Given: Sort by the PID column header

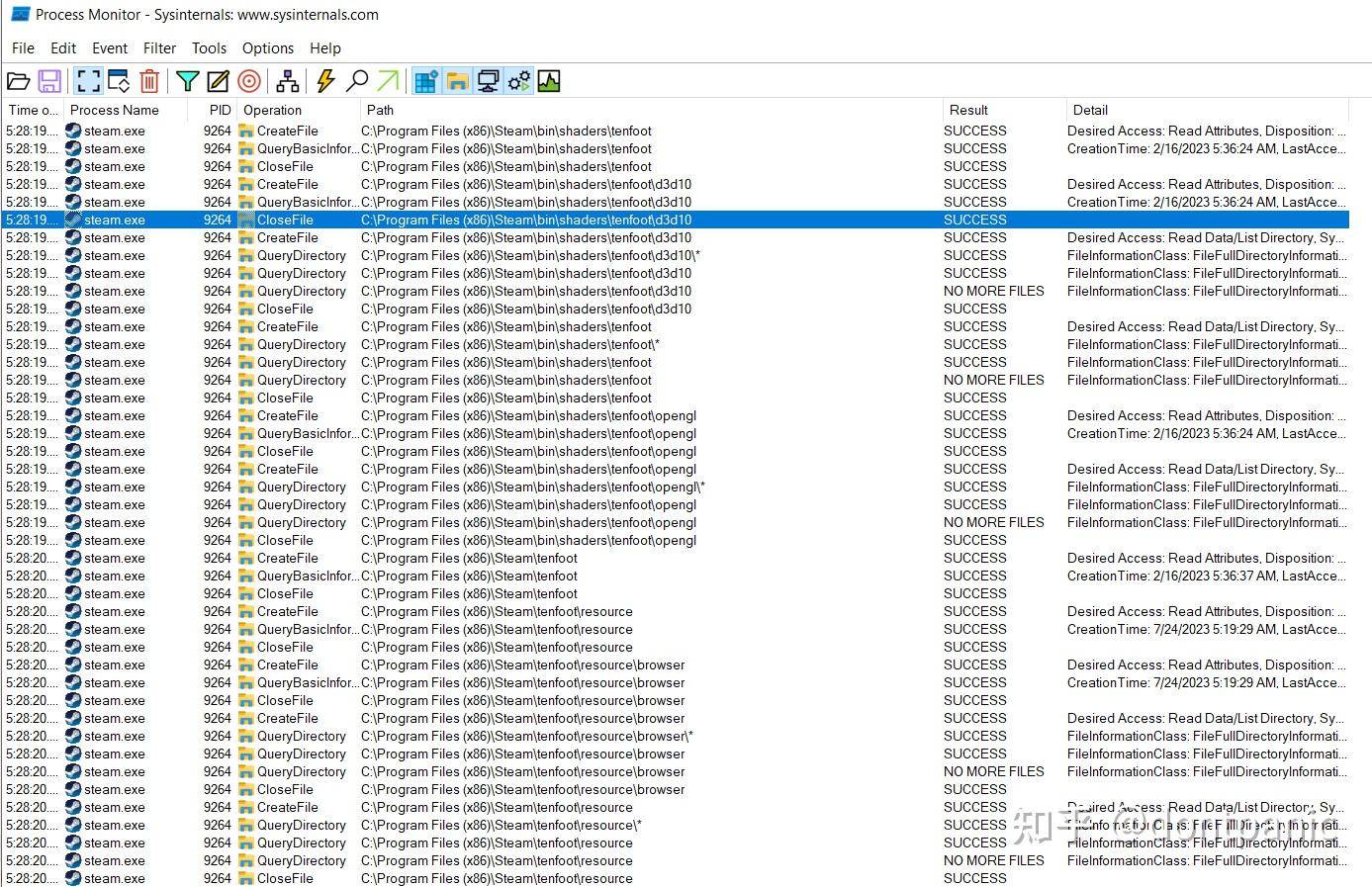Looking at the screenshot, I should coord(212,110).
